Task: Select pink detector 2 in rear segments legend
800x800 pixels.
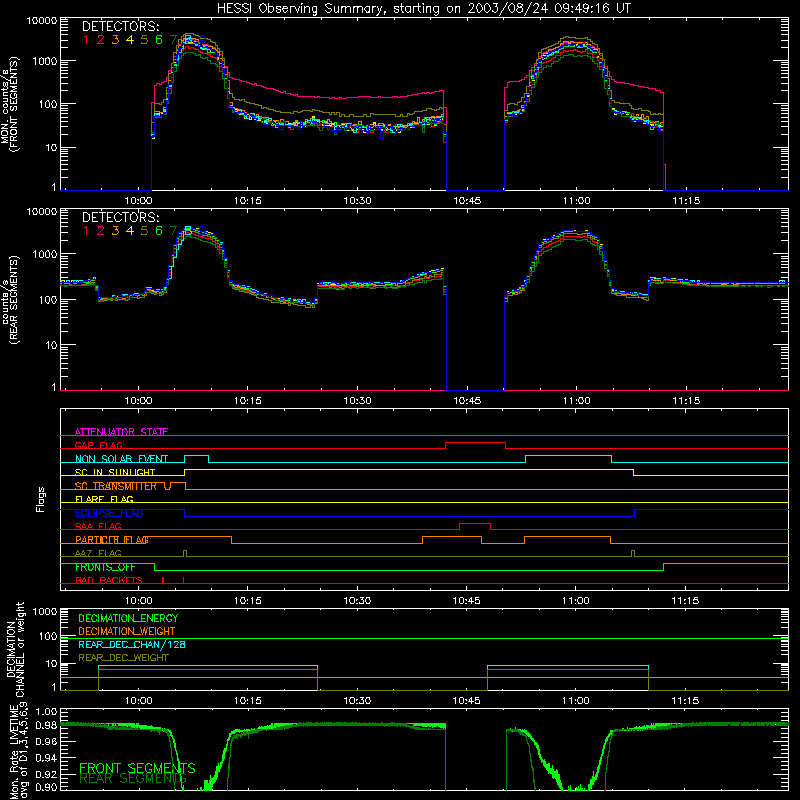Action: tap(101, 231)
